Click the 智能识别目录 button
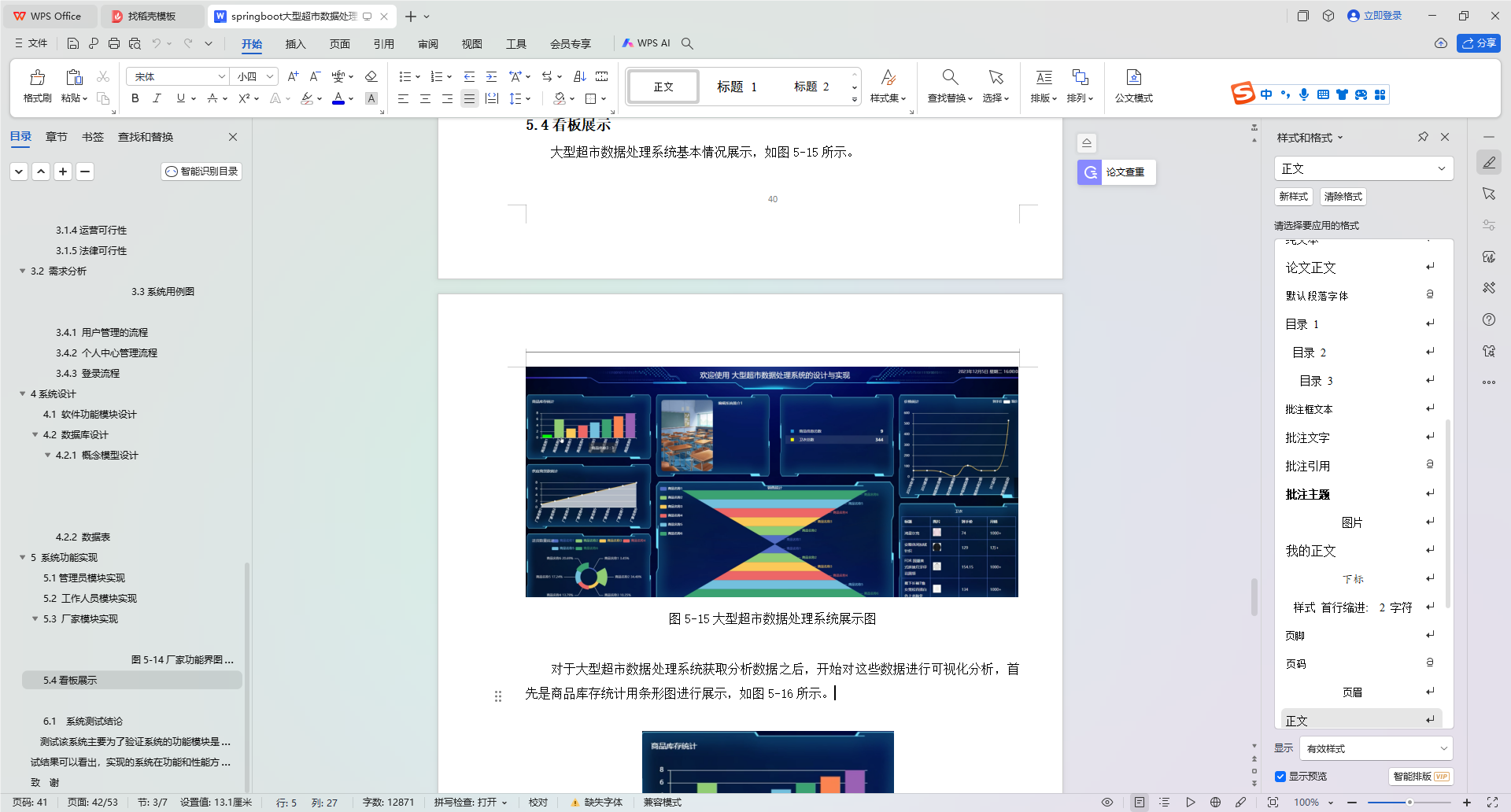This screenshot has height=812, width=1511. (x=201, y=172)
